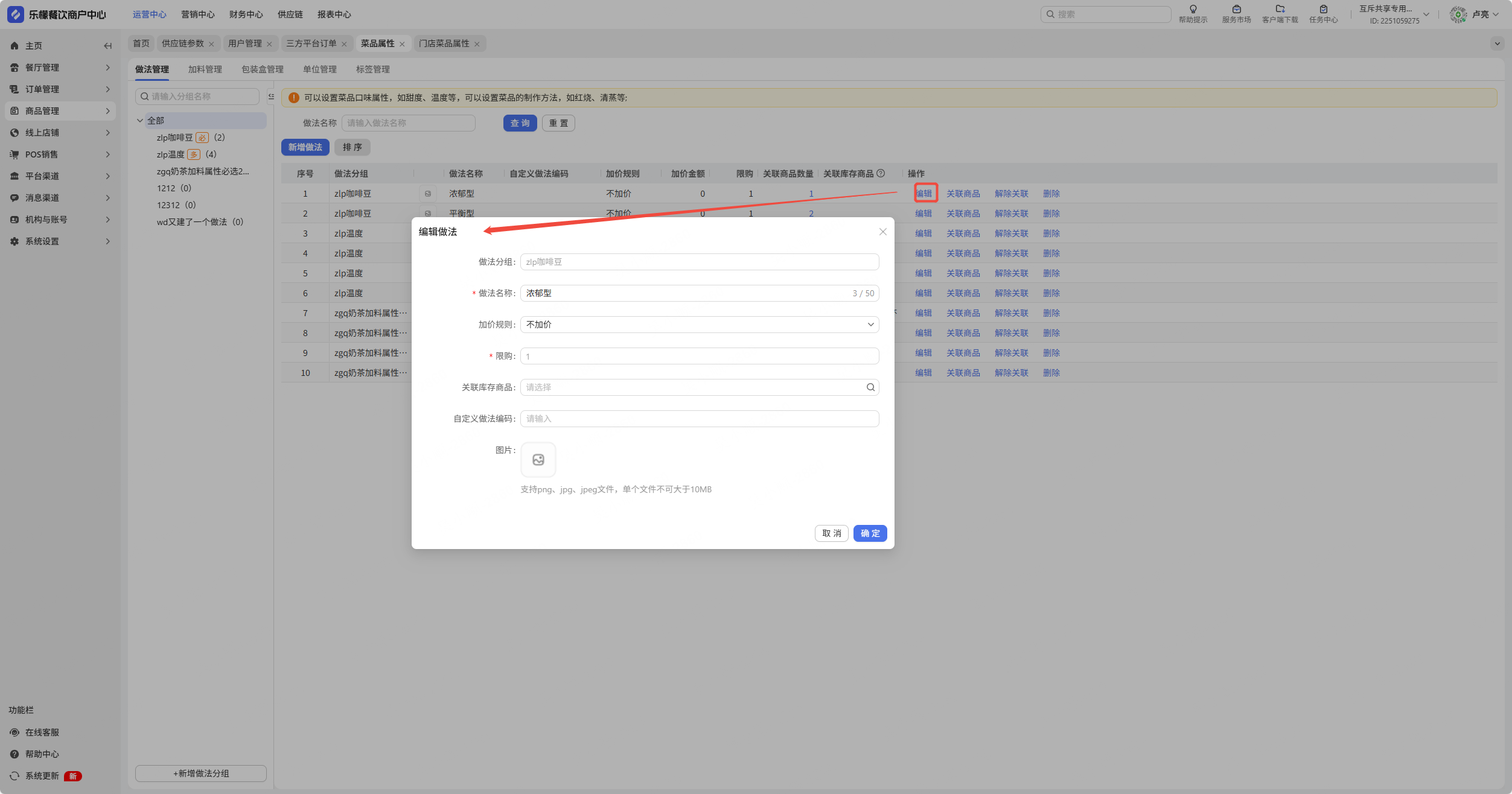The height and width of the screenshot is (794, 1512).
Task: Close the 编辑做法 dialog
Action: pyautogui.click(x=882, y=232)
